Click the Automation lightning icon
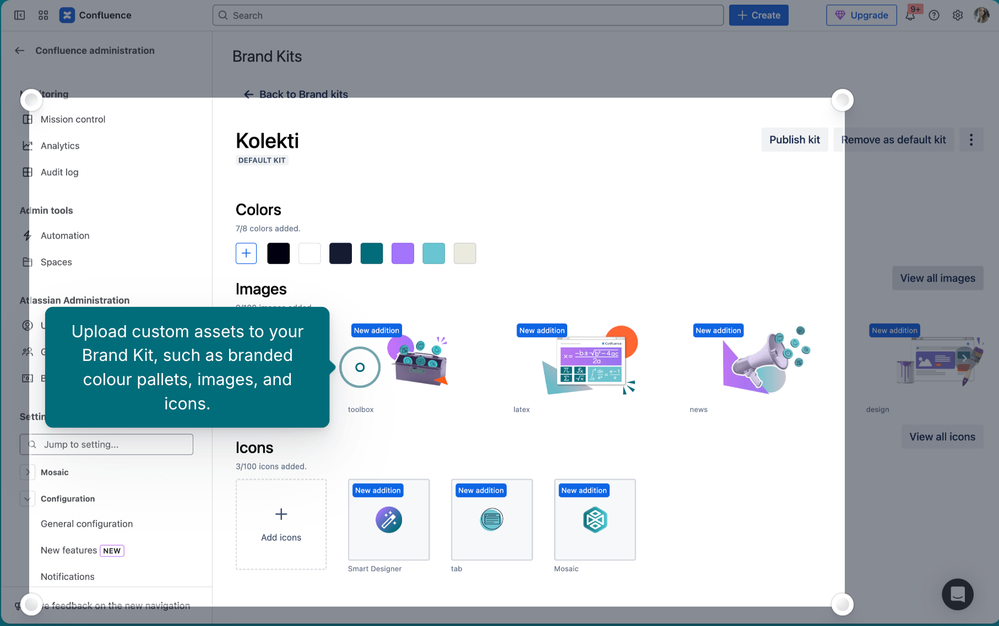The width and height of the screenshot is (999, 626). (27, 236)
